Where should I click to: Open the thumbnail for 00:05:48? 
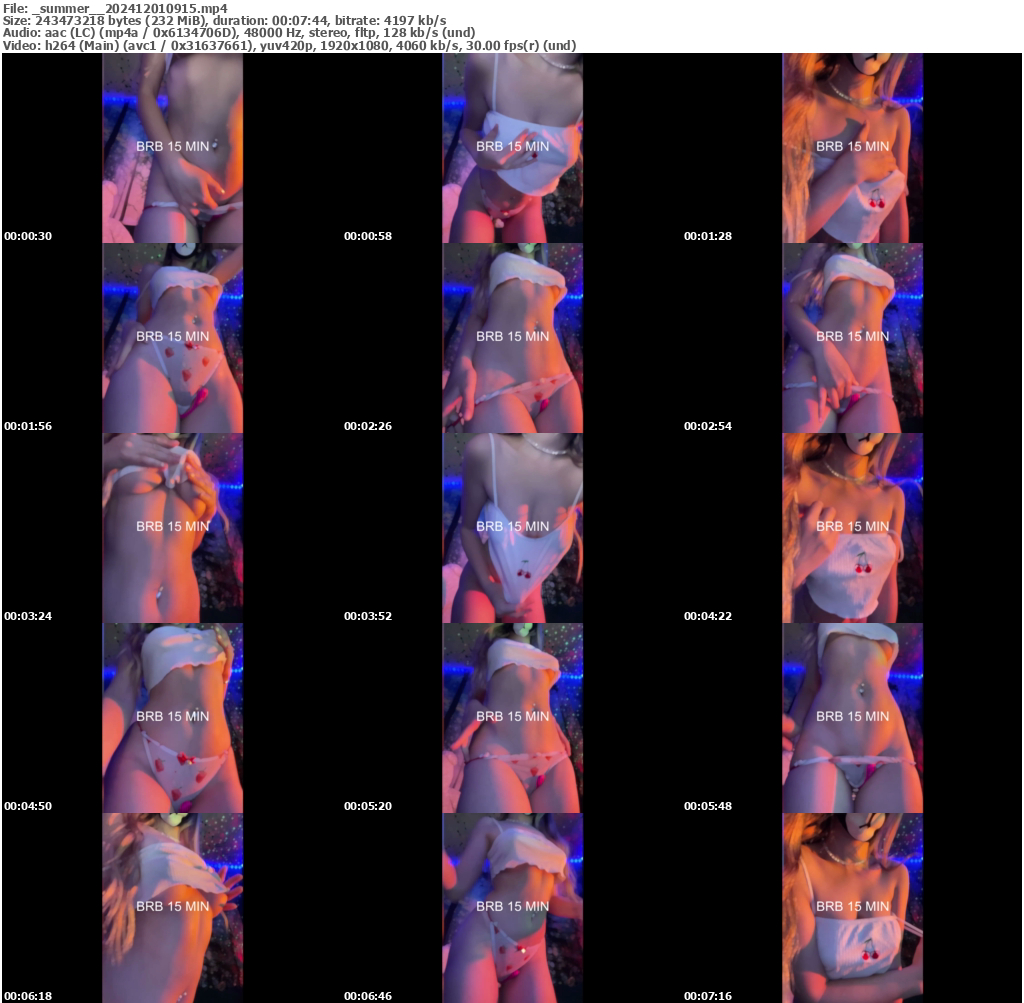click(852, 718)
